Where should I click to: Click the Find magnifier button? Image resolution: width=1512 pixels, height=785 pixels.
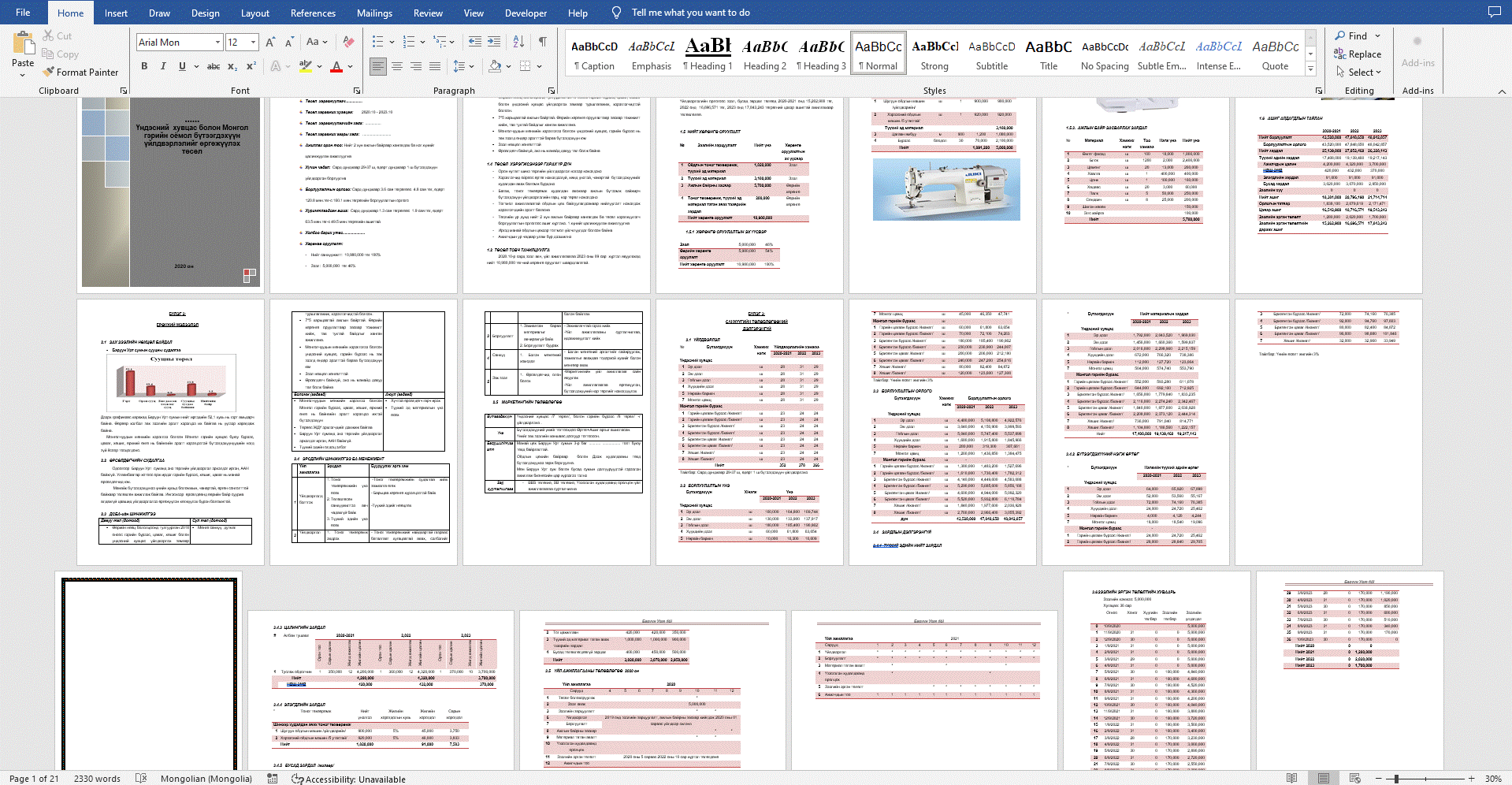(1350, 35)
